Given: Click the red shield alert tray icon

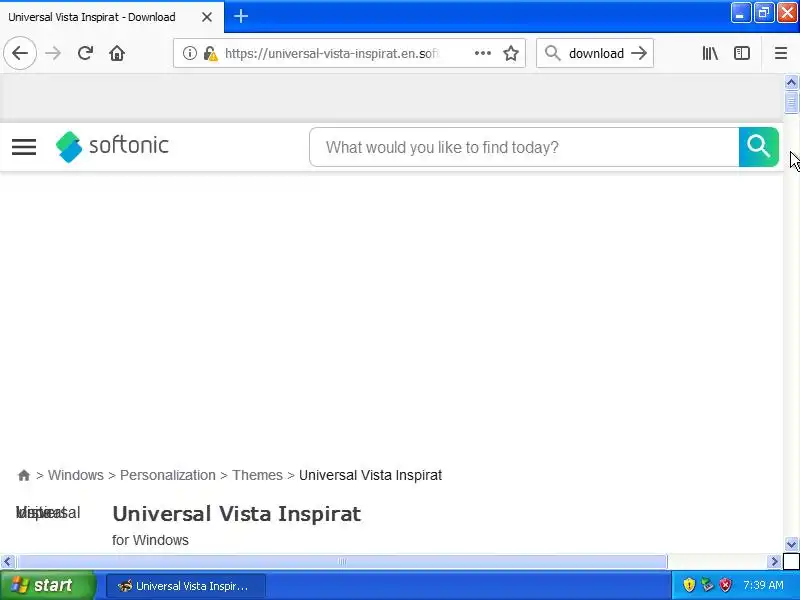Looking at the screenshot, I should [725, 585].
